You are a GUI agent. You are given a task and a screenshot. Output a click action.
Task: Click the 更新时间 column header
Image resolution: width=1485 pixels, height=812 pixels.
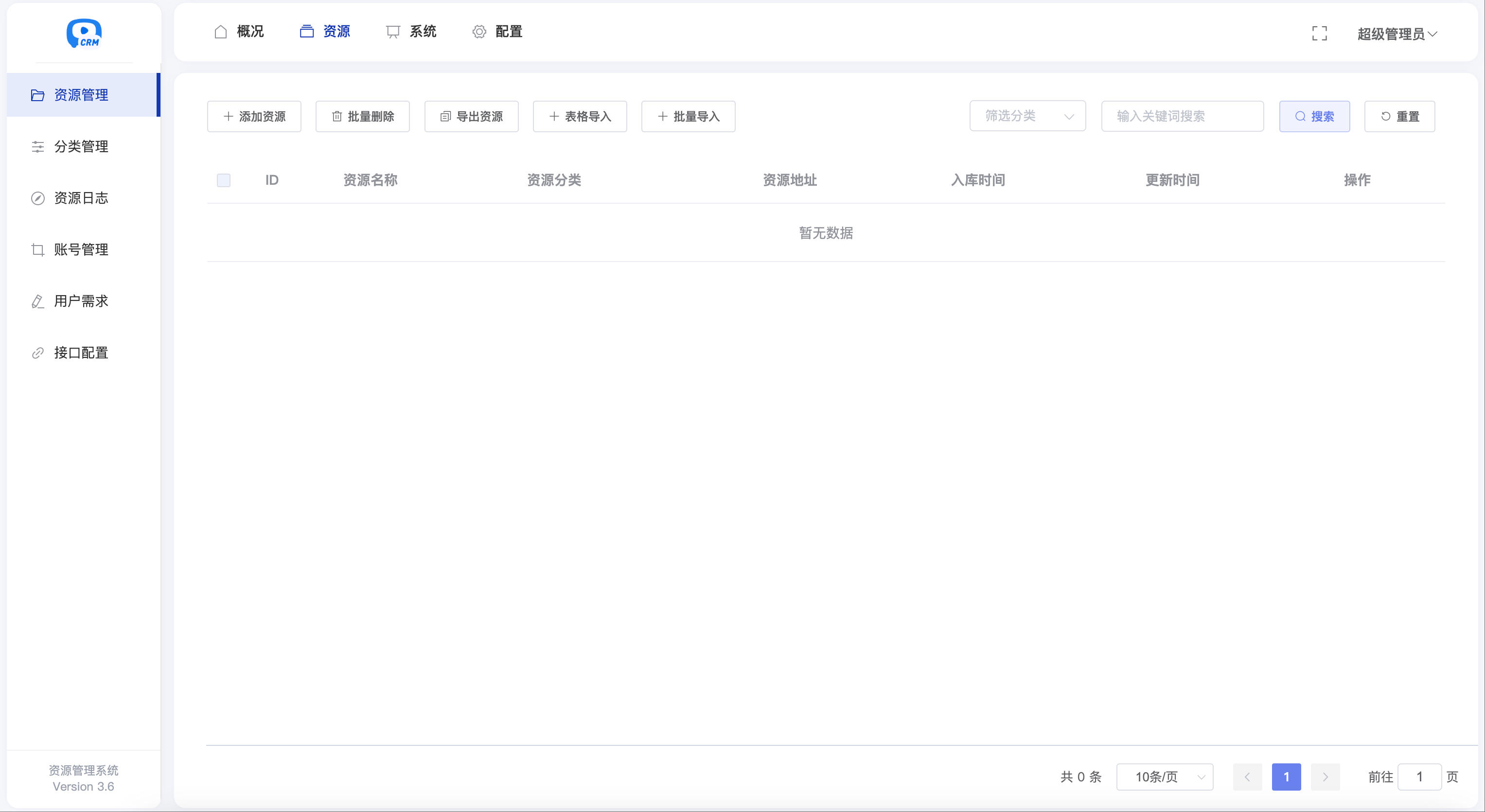point(1172,180)
